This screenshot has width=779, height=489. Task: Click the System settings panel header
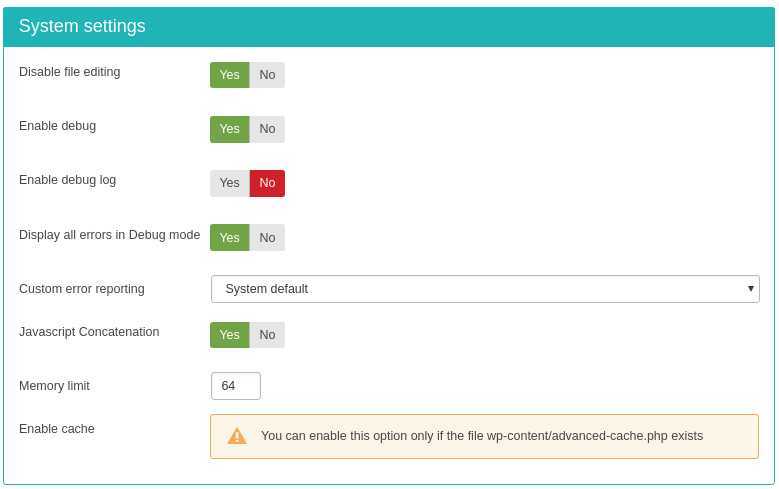pos(389,27)
